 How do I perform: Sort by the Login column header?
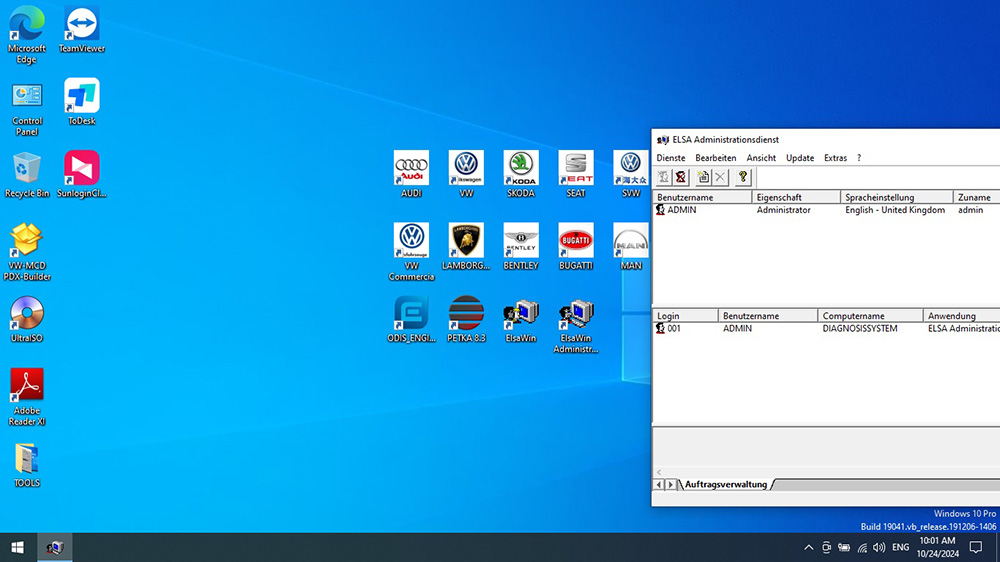tap(686, 316)
